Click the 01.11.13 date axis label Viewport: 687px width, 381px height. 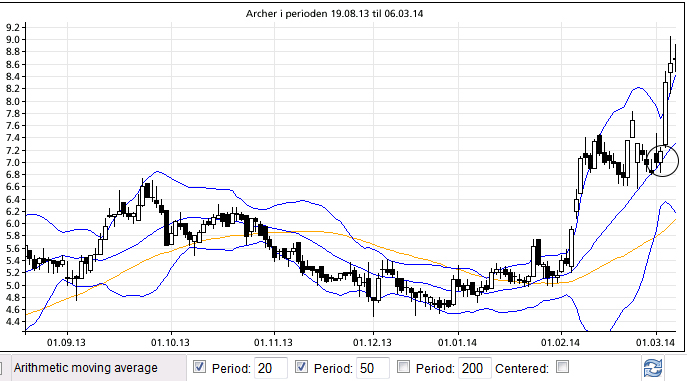point(273,342)
